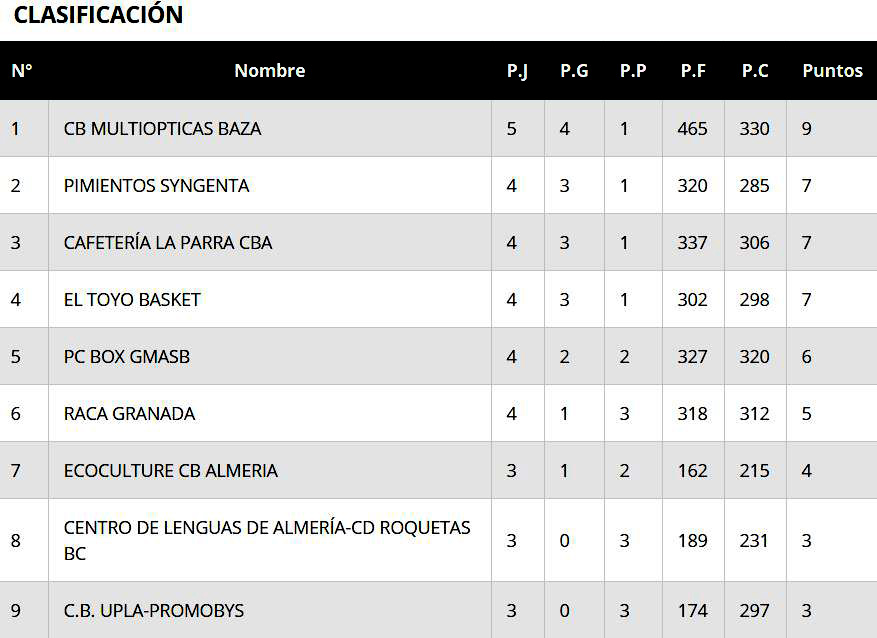This screenshot has width=877, height=638.
Task: Click the Nombre column header
Action: (269, 71)
